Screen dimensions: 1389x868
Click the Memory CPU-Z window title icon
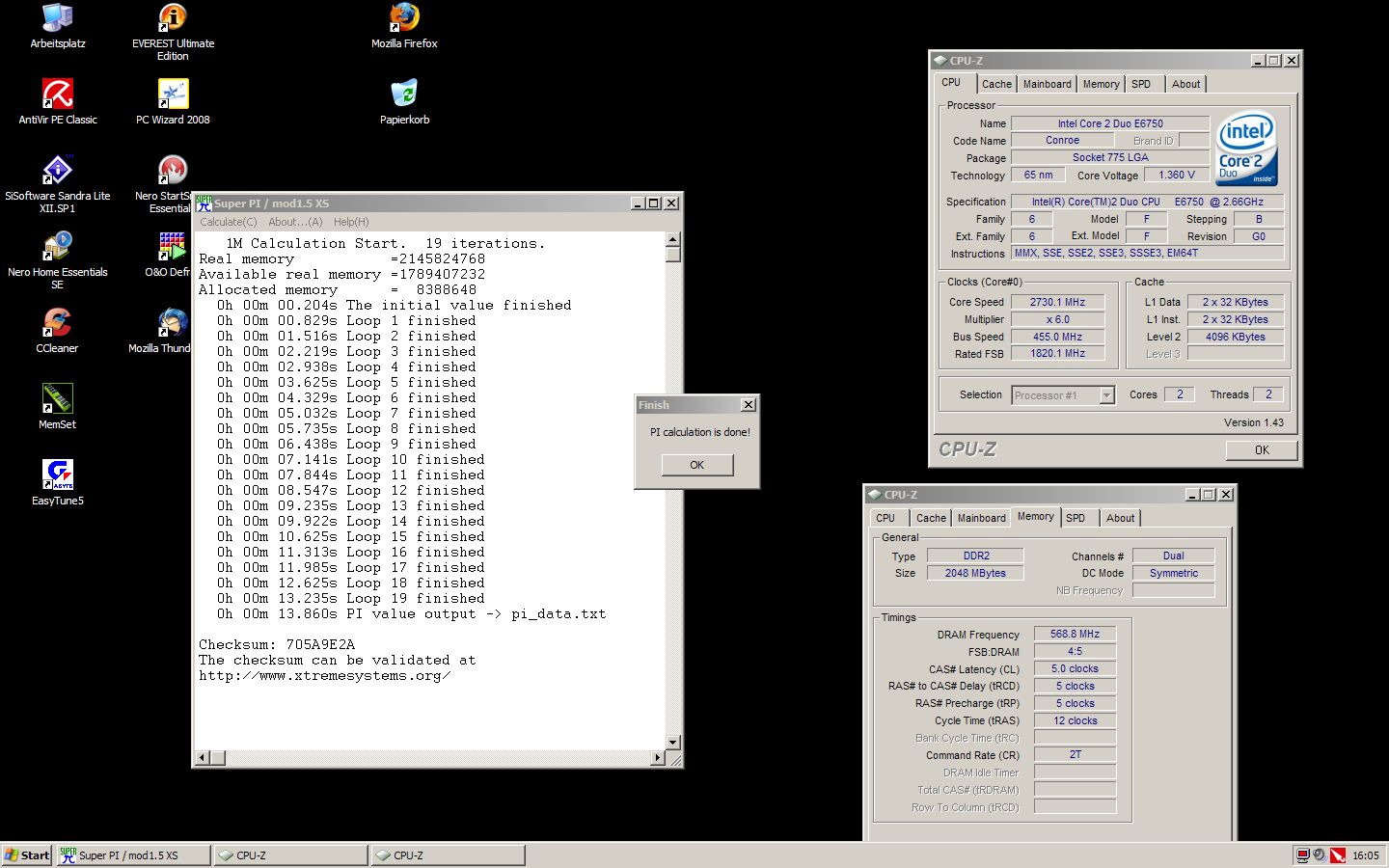(x=874, y=494)
